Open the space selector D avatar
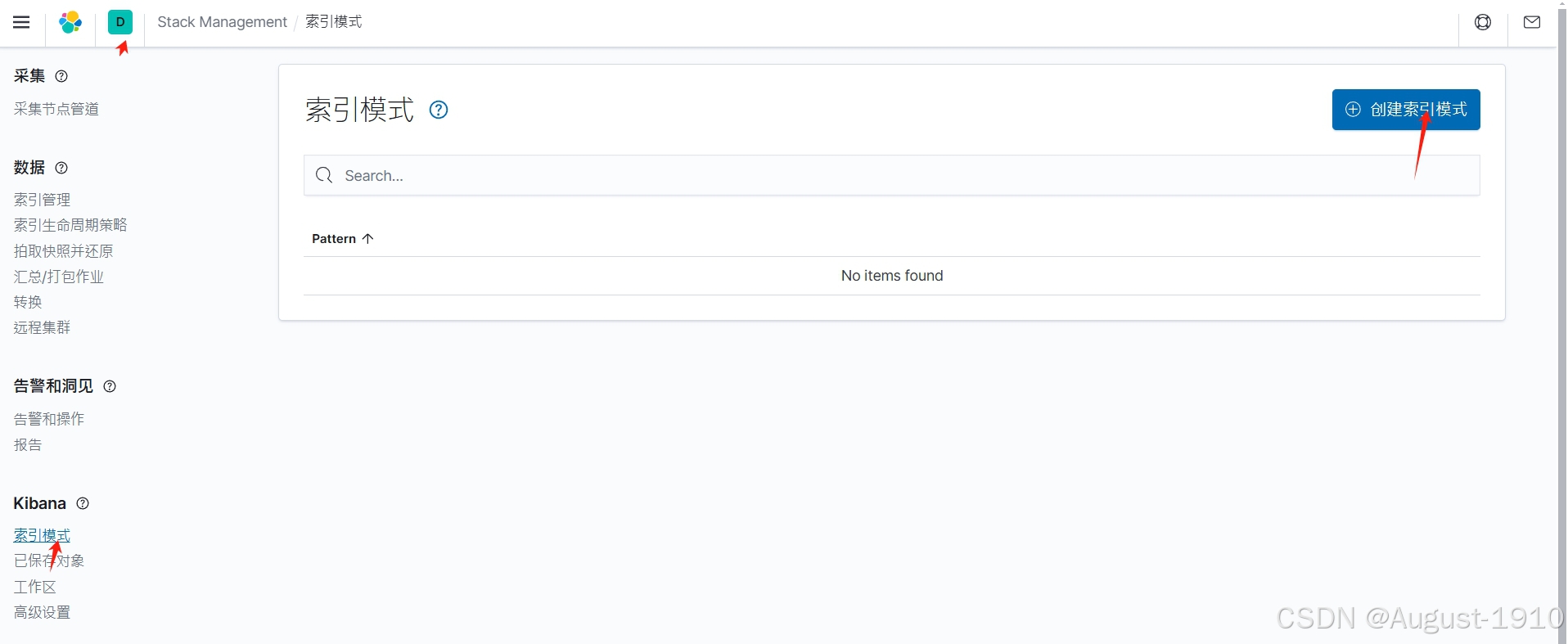 click(120, 22)
